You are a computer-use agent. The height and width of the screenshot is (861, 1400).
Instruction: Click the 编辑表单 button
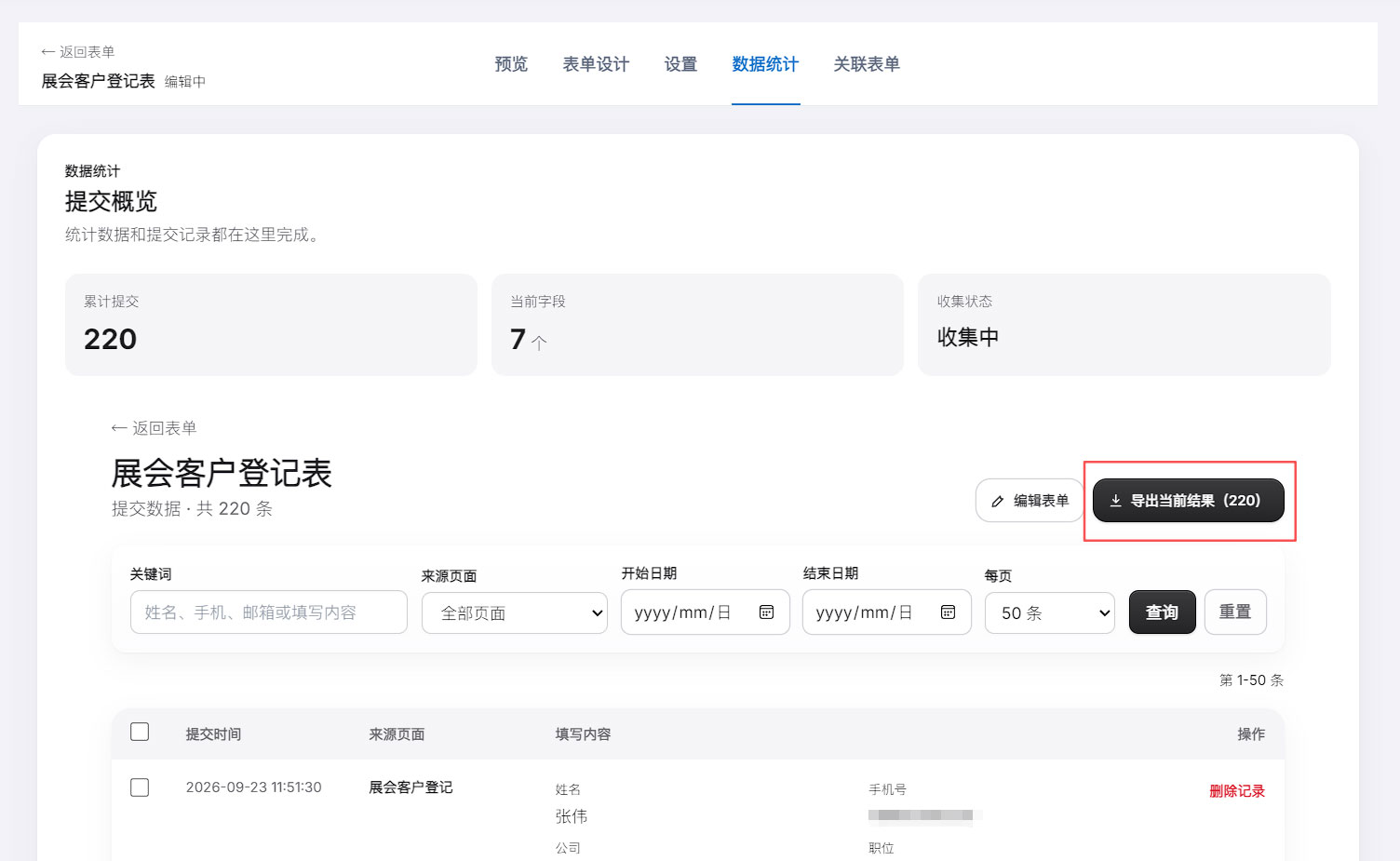pyautogui.click(x=1030, y=501)
